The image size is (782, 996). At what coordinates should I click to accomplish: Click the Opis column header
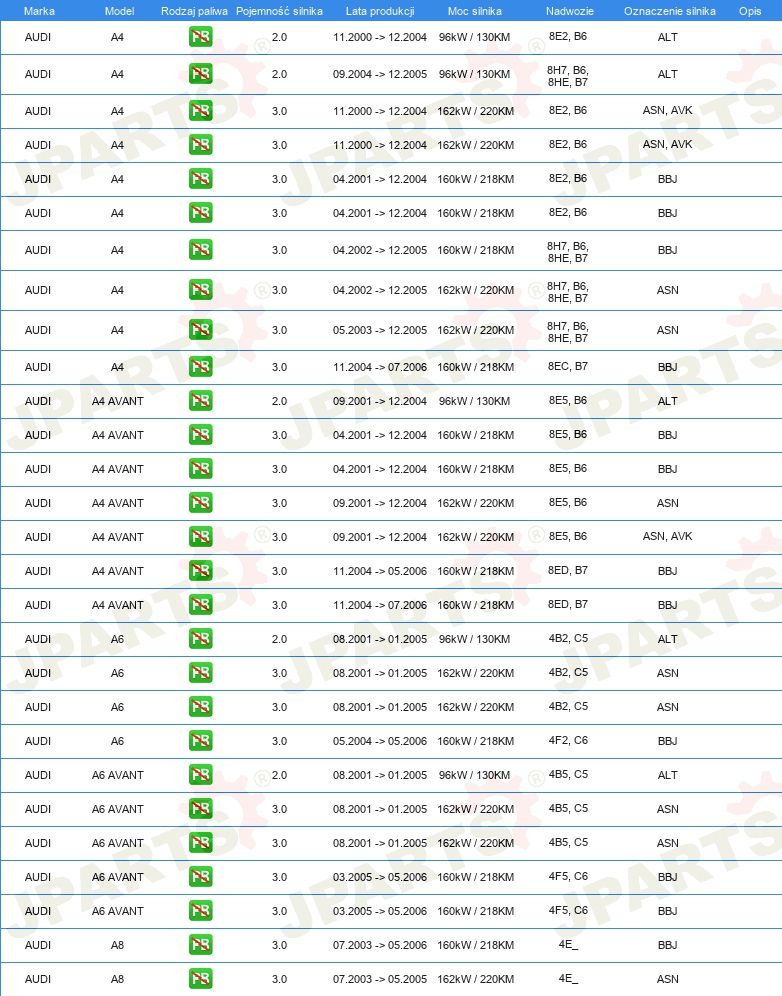tap(750, 11)
